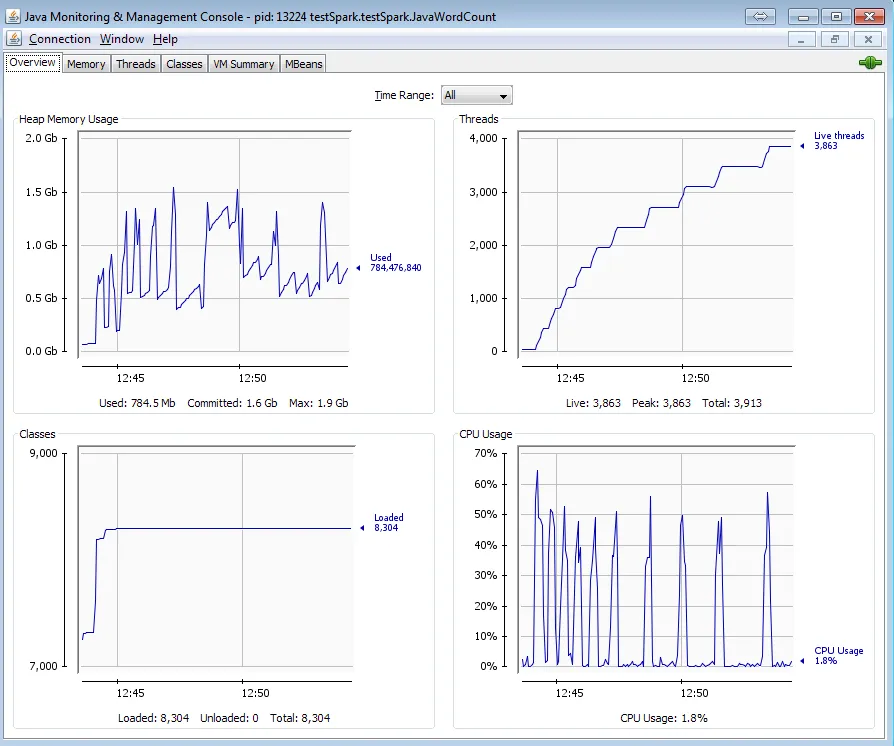Open the MBeans tab

(303, 64)
